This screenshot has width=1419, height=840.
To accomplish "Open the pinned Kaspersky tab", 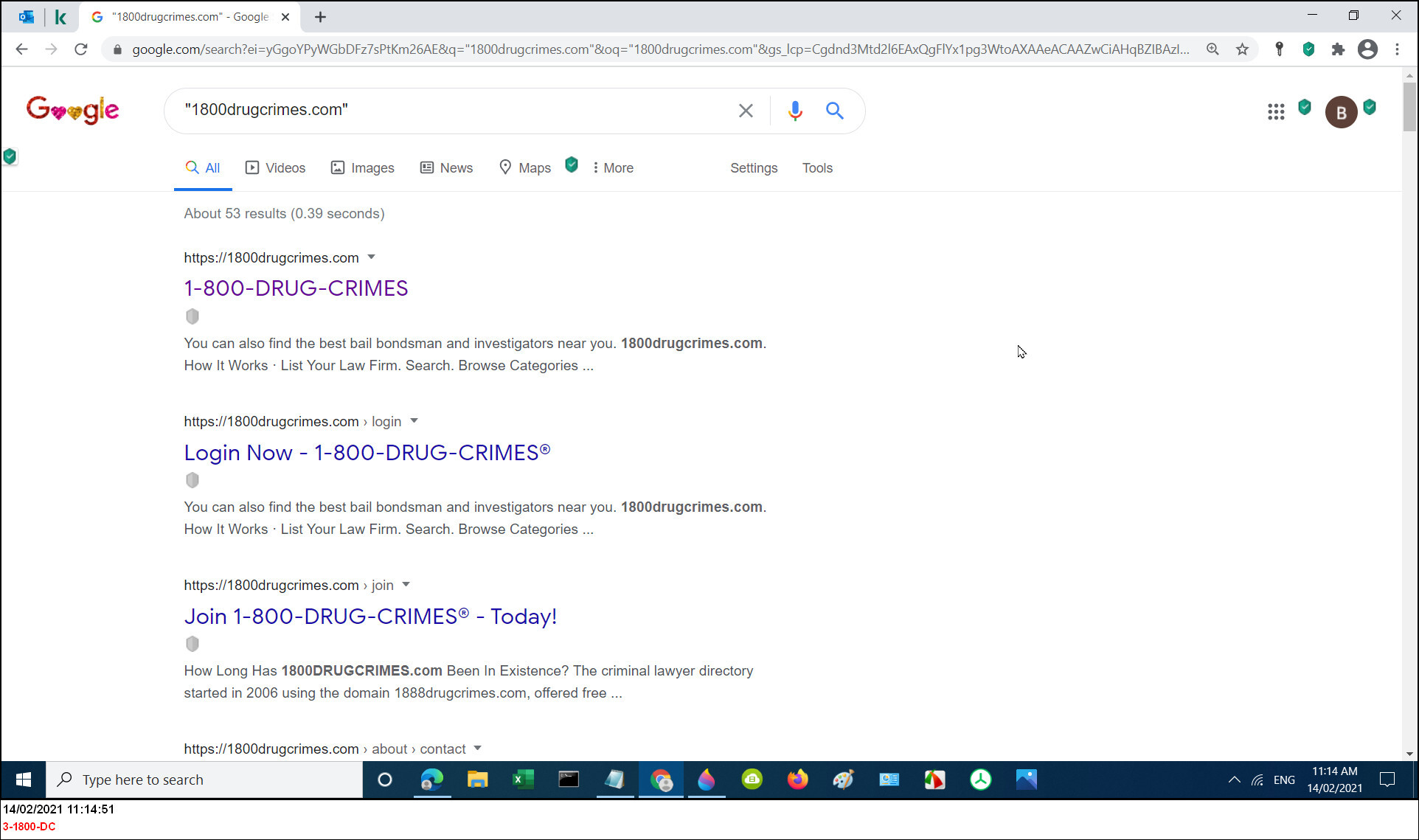I will (62, 16).
